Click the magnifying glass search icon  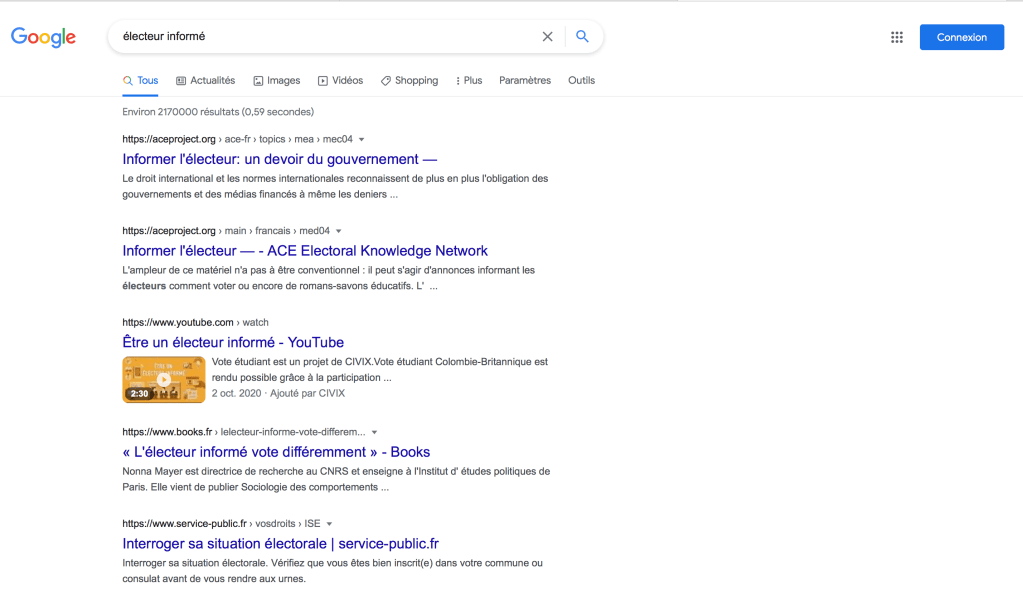coord(582,37)
